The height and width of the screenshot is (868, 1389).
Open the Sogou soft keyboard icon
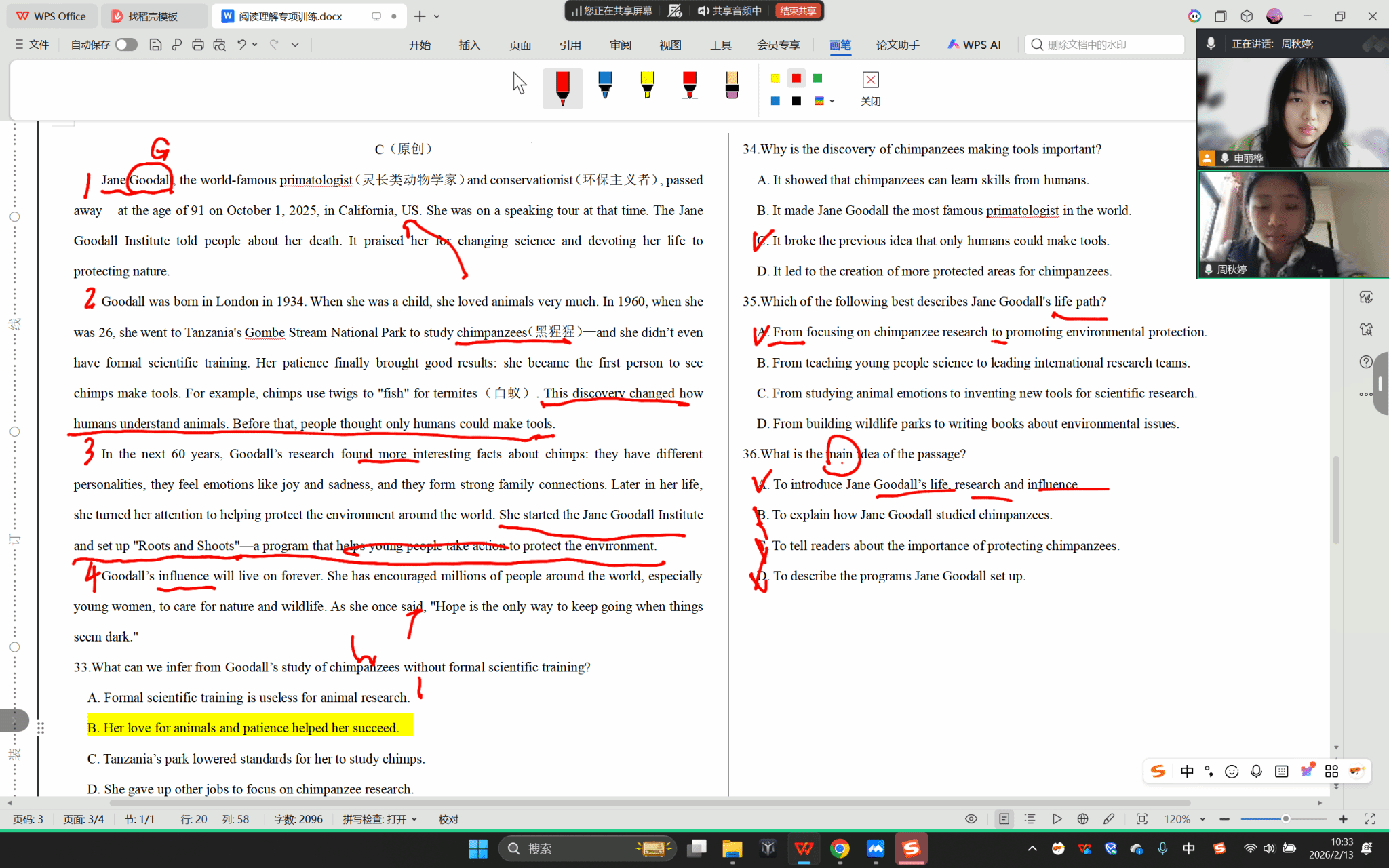(x=1281, y=772)
